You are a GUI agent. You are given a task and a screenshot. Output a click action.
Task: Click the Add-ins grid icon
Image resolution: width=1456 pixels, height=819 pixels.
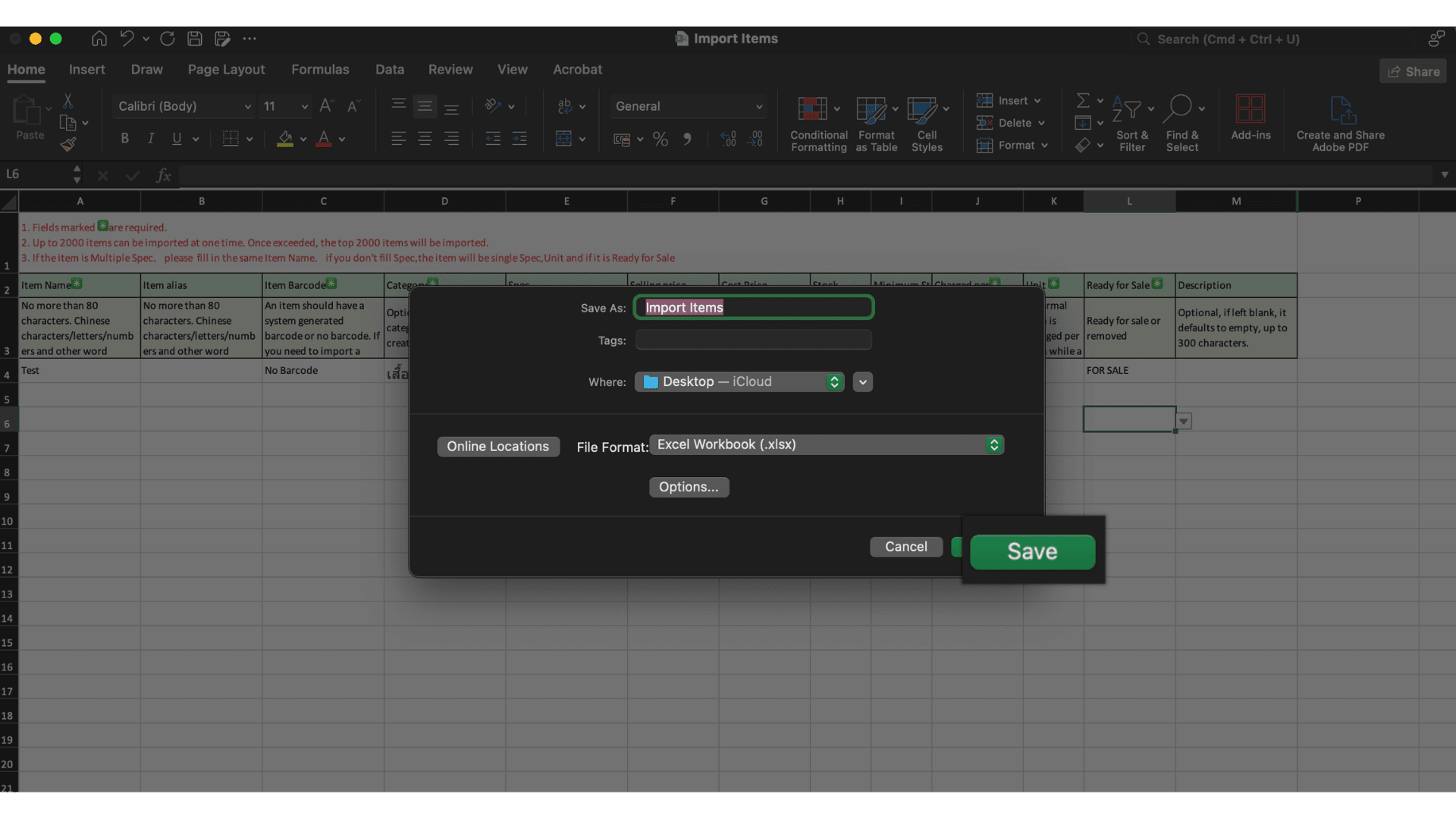pyautogui.click(x=1250, y=108)
